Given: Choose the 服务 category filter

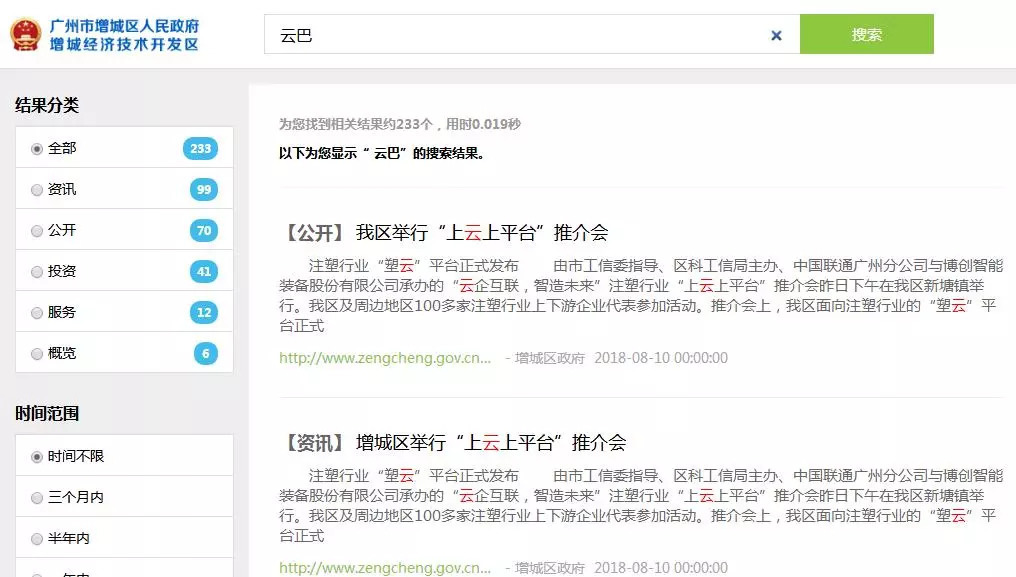Looking at the screenshot, I should (37, 312).
